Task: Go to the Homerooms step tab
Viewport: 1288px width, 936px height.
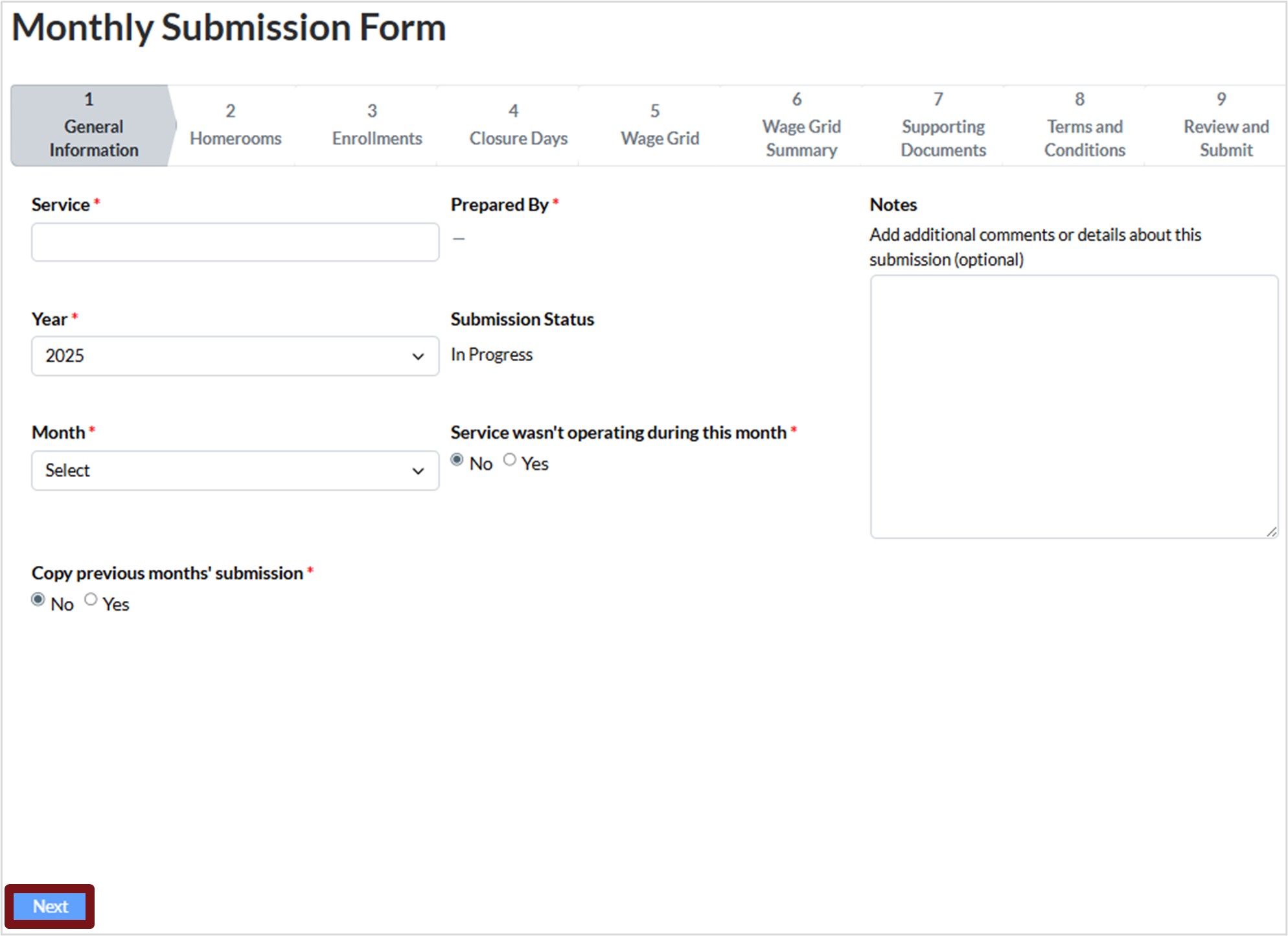Action: 235,126
